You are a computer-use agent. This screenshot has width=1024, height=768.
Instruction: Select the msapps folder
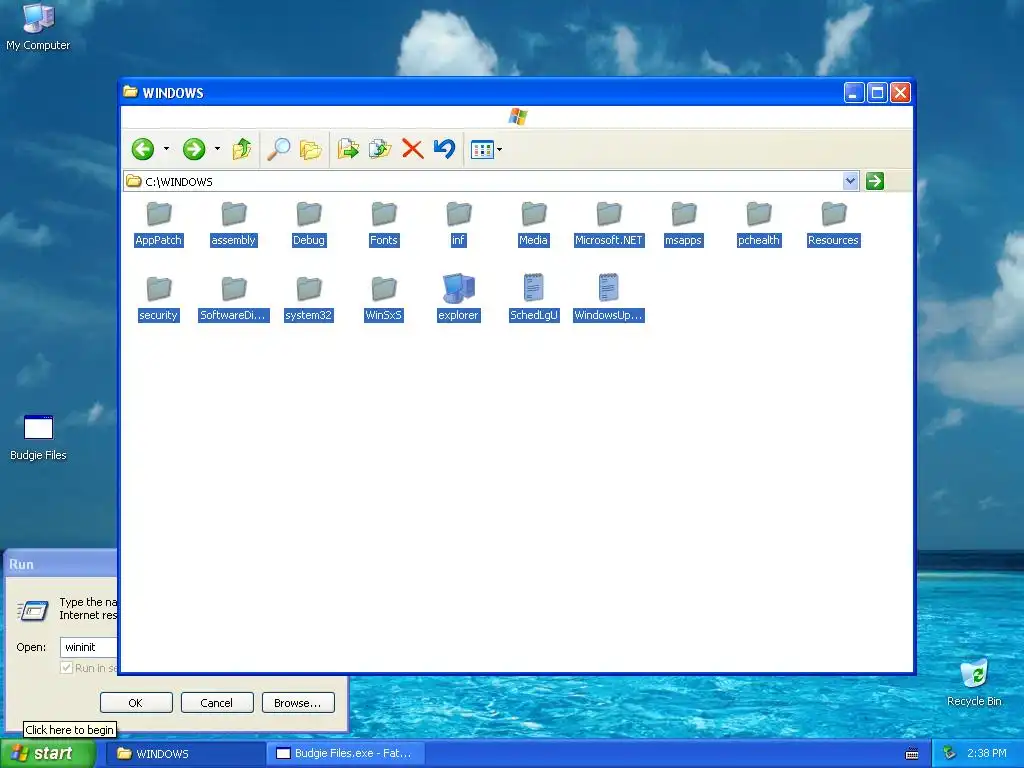click(683, 224)
